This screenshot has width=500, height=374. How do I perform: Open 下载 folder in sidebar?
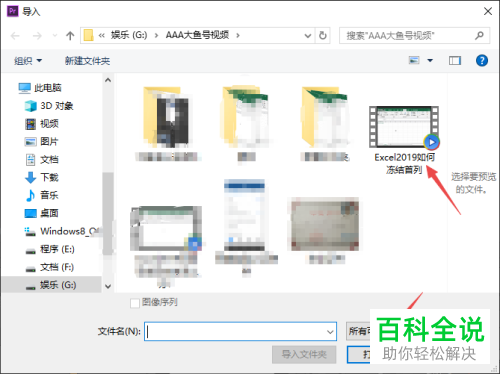pyautogui.click(x=42, y=177)
